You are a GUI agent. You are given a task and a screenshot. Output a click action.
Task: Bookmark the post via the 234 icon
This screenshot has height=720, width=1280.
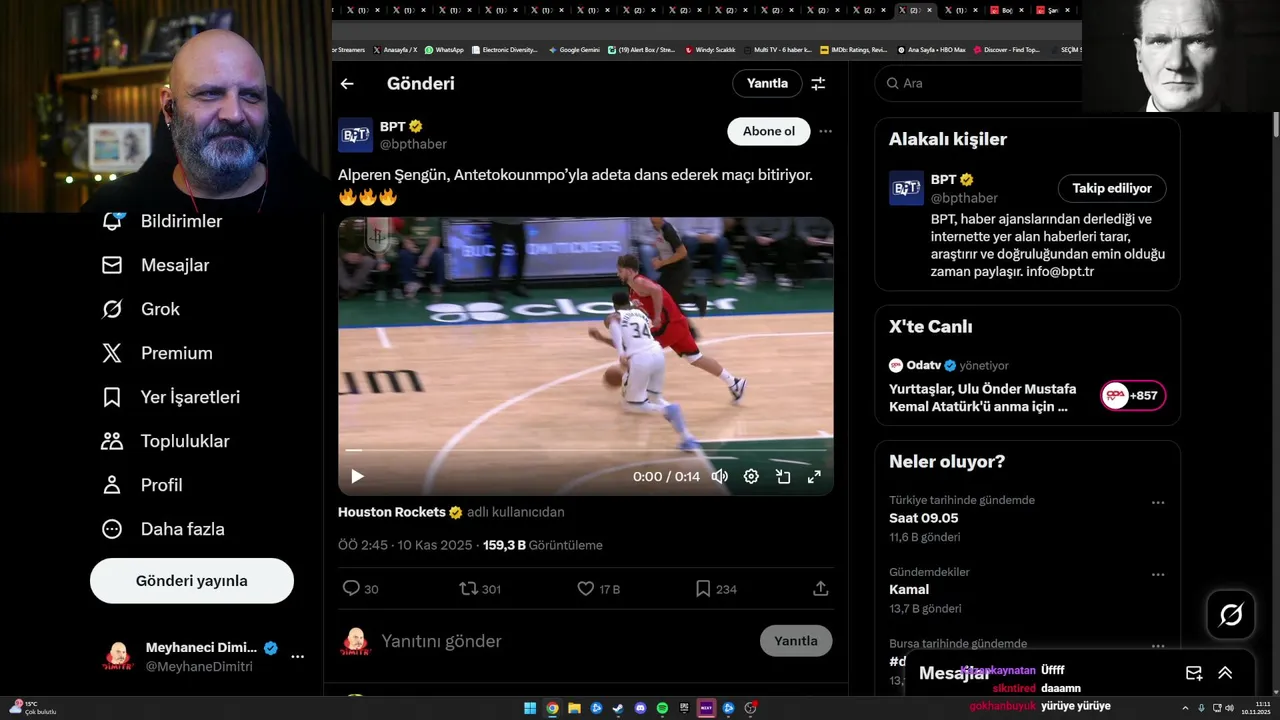pos(716,589)
